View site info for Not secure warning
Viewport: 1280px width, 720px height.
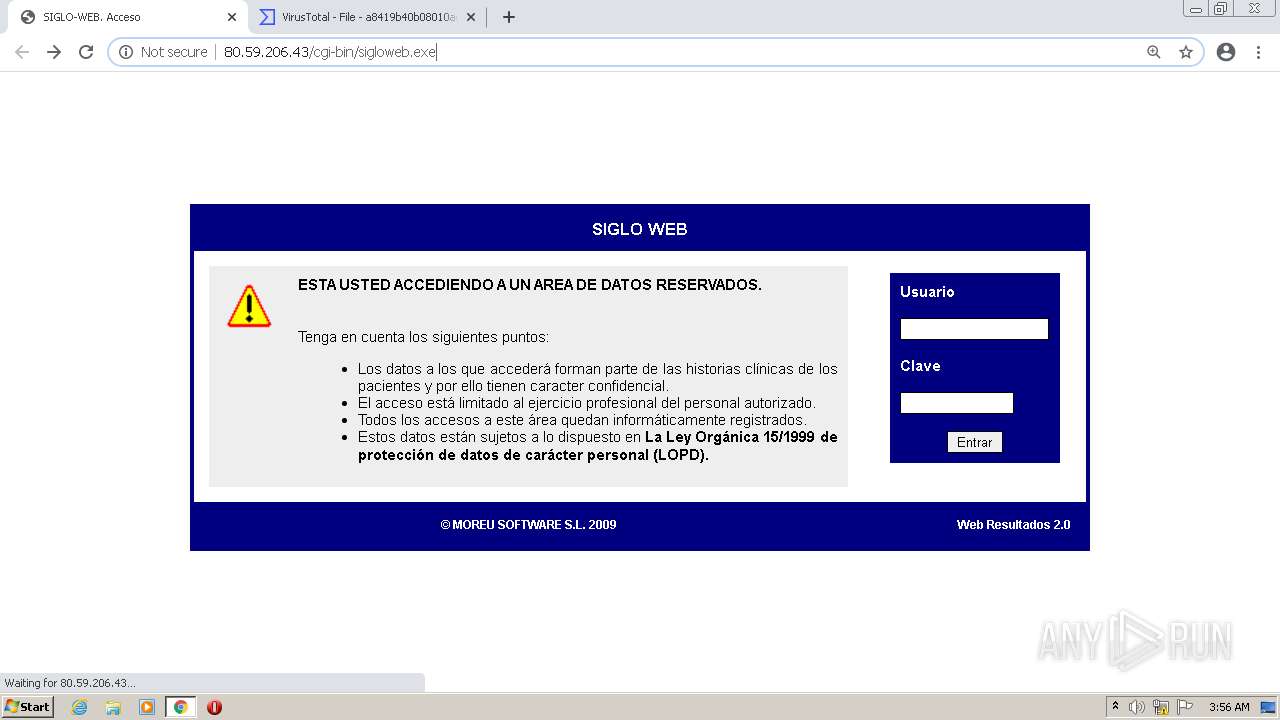point(163,52)
